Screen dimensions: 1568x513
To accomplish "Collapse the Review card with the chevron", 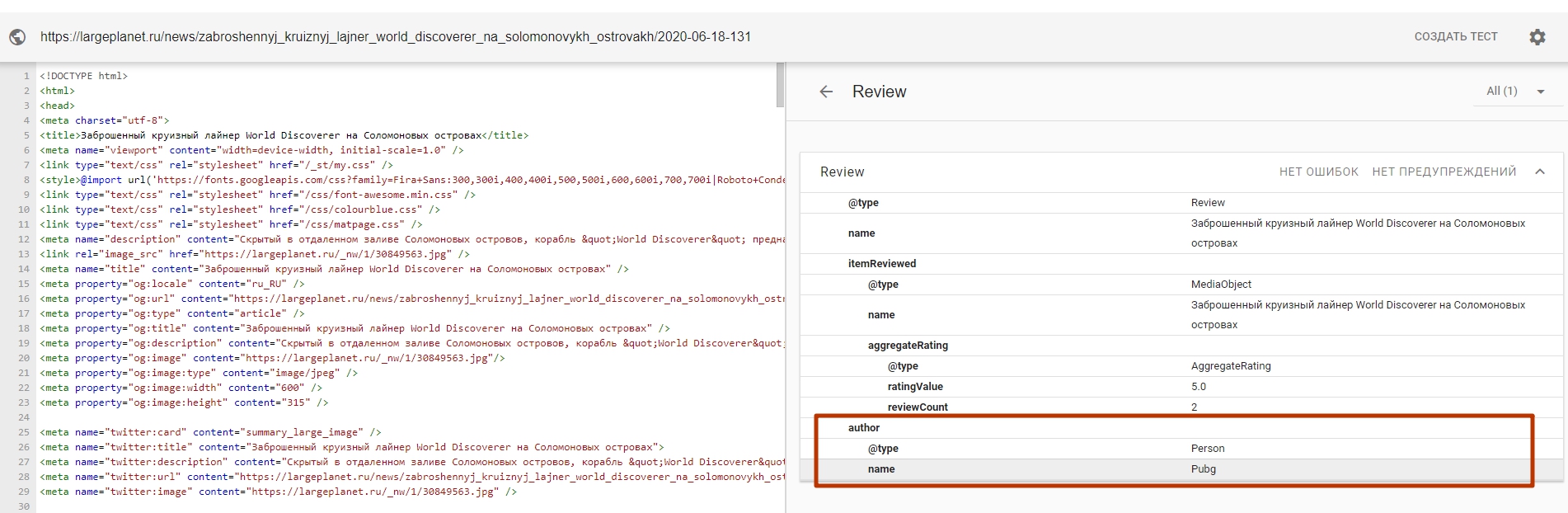I will point(1539,172).
